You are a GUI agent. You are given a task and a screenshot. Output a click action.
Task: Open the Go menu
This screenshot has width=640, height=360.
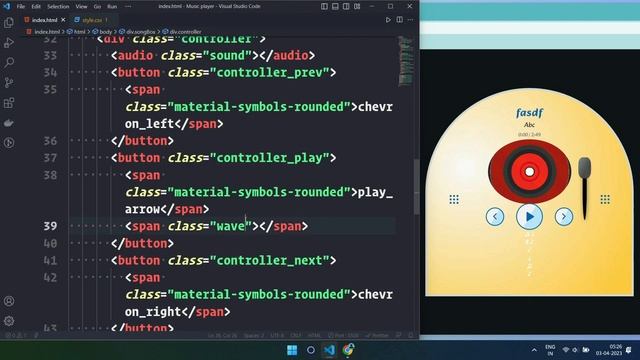(97, 6)
